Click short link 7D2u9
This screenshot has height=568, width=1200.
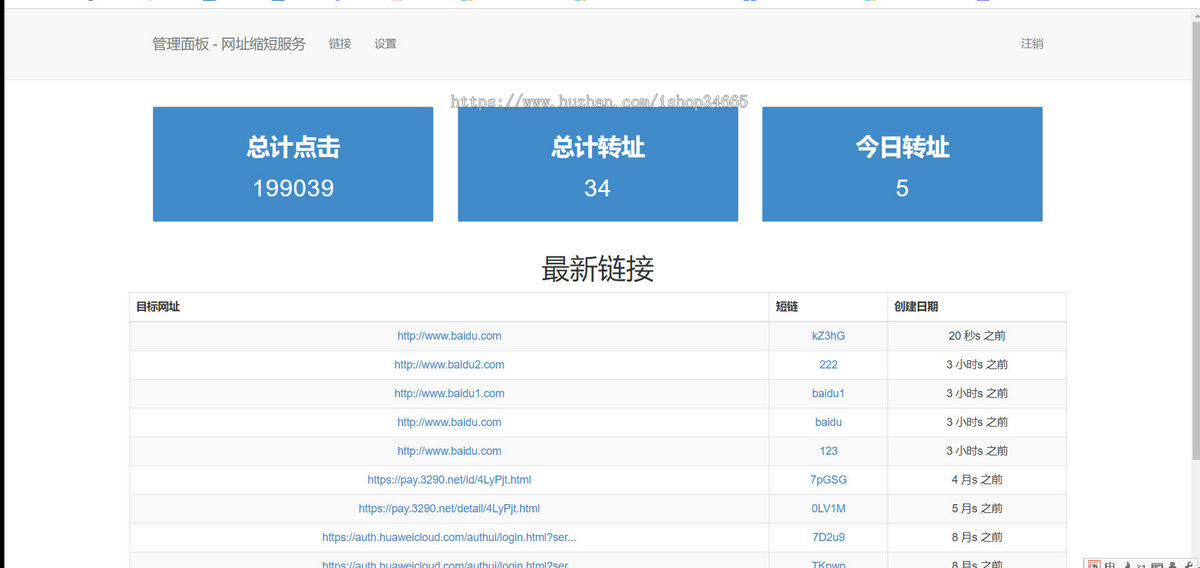coord(828,538)
